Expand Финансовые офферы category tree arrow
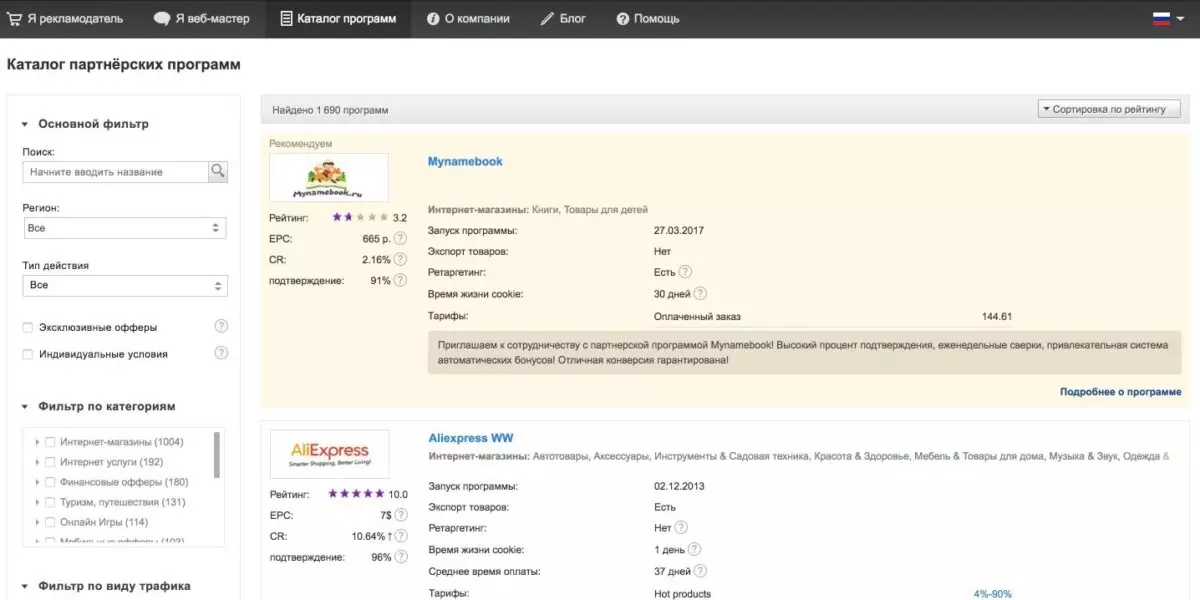The width and height of the screenshot is (1200, 600). (x=37, y=482)
